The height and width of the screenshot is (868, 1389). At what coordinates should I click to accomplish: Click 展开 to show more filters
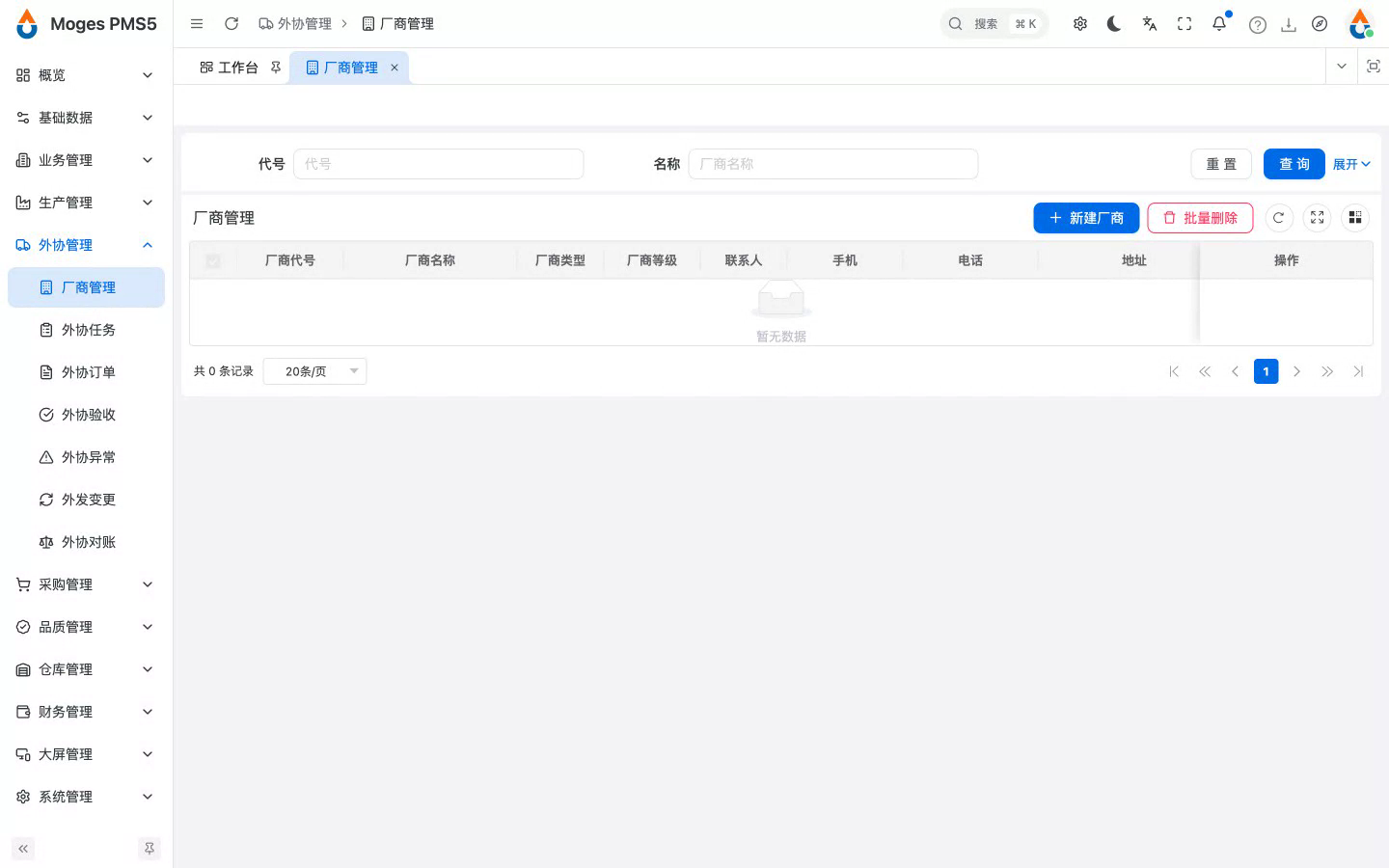point(1351,164)
